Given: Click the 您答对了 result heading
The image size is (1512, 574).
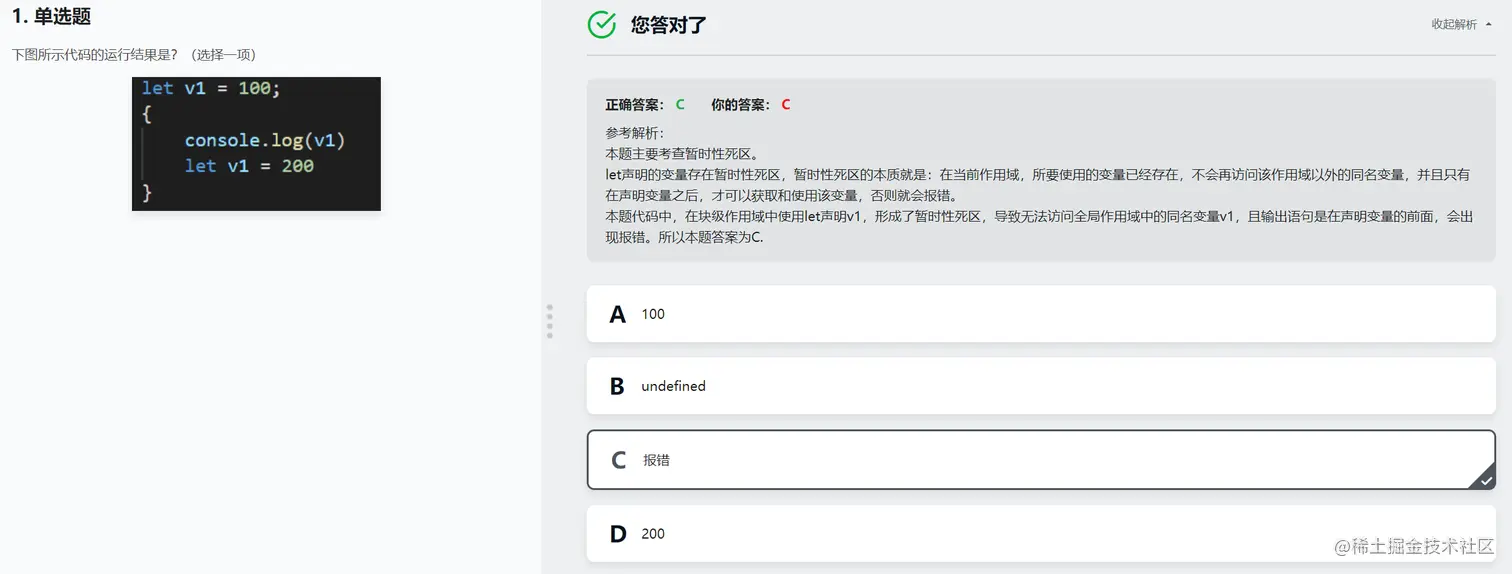Looking at the screenshot, I should [668, 25].
